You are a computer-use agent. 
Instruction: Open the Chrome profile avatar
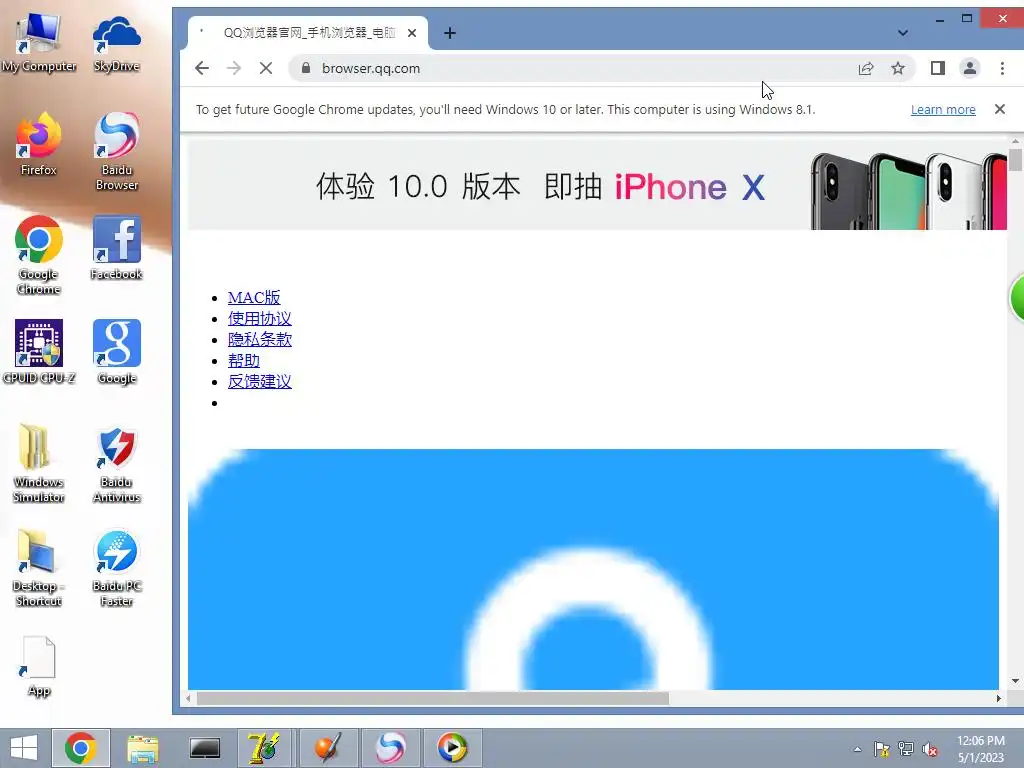point(970,68)
